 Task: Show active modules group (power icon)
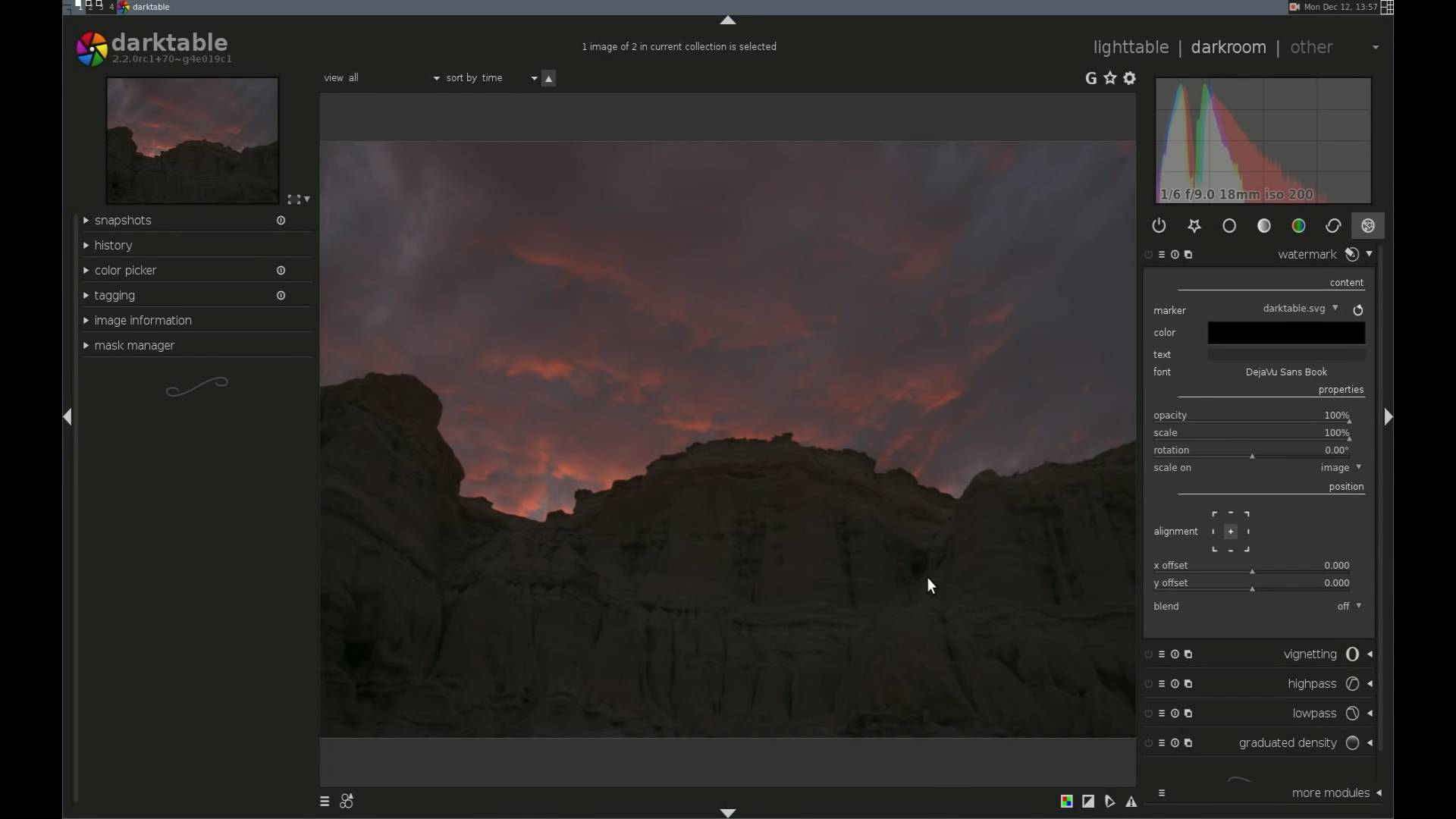point(1159,226)
